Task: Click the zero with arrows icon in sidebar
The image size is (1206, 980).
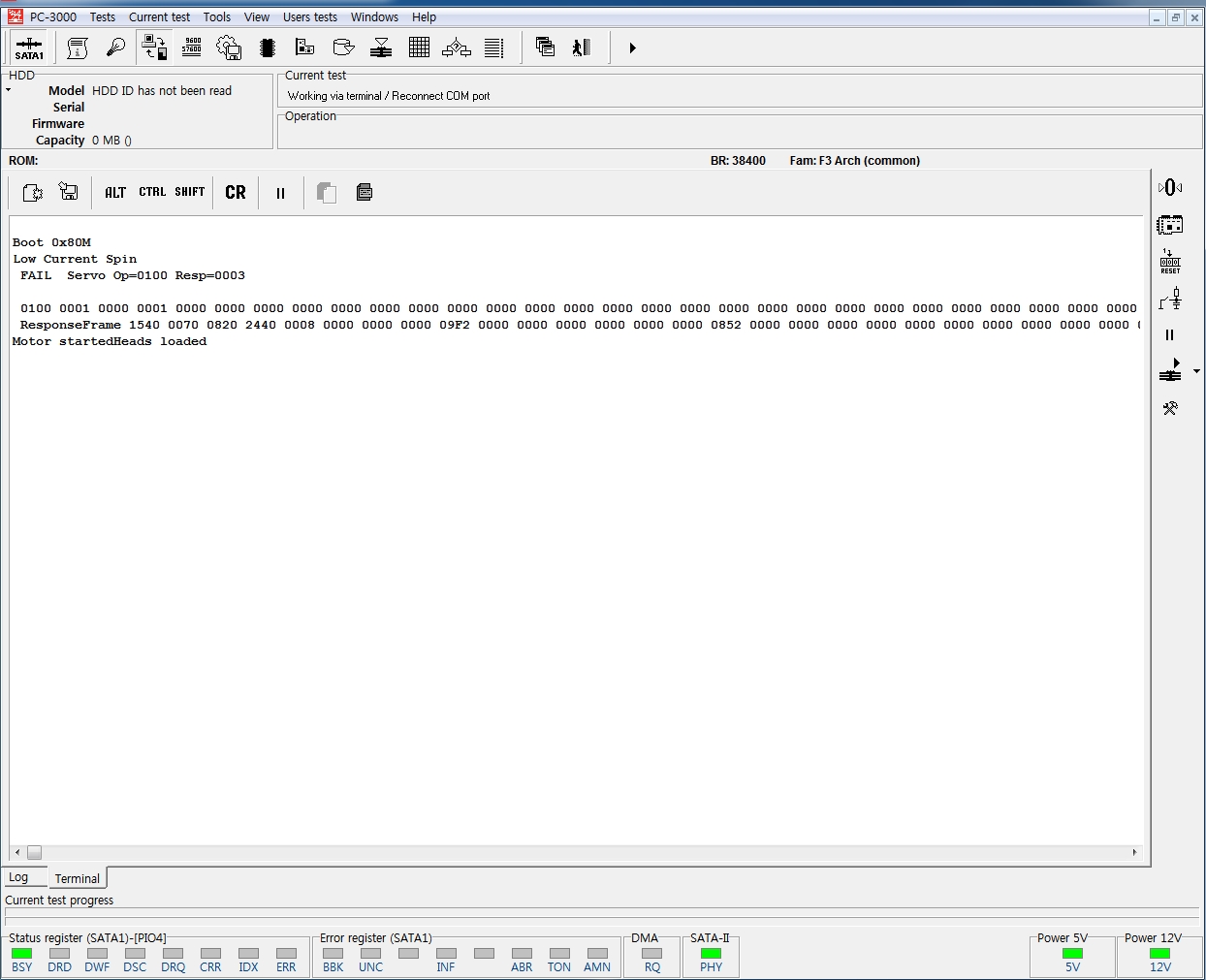Action: click(x=1170, y=187)
